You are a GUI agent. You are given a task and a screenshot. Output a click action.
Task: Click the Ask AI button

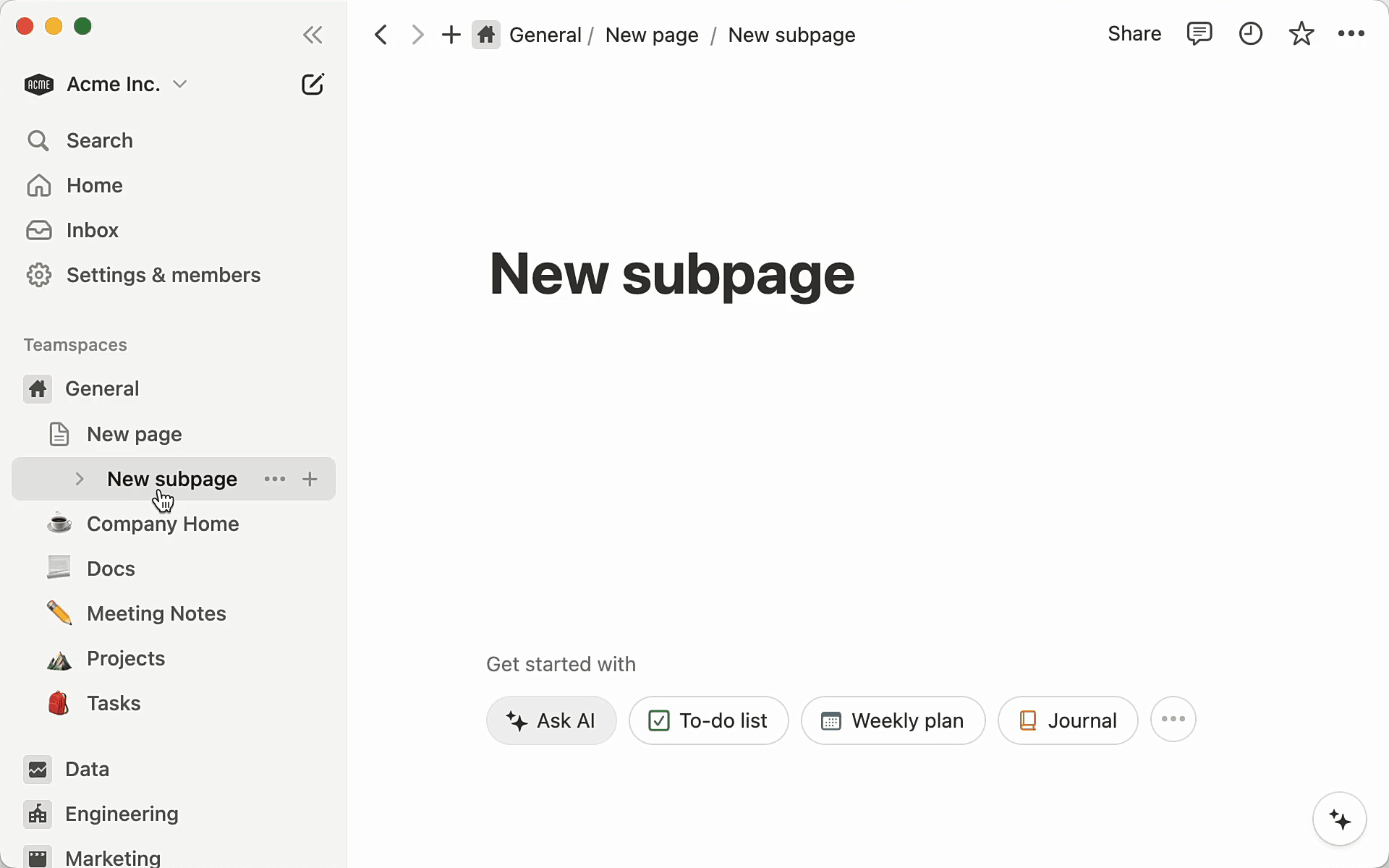(551, 720)
